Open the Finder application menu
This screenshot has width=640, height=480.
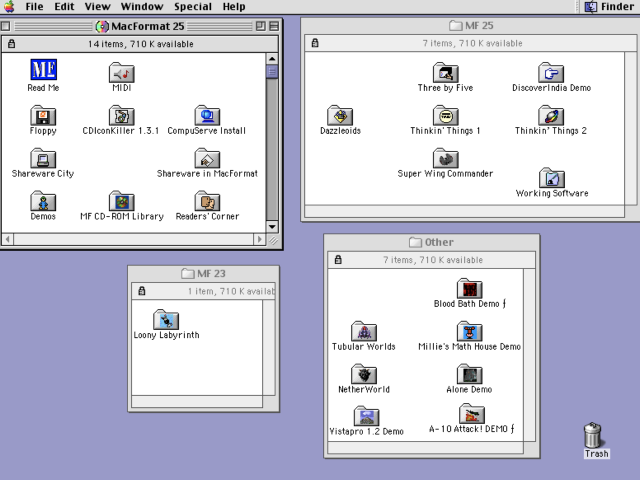[610, 7]
